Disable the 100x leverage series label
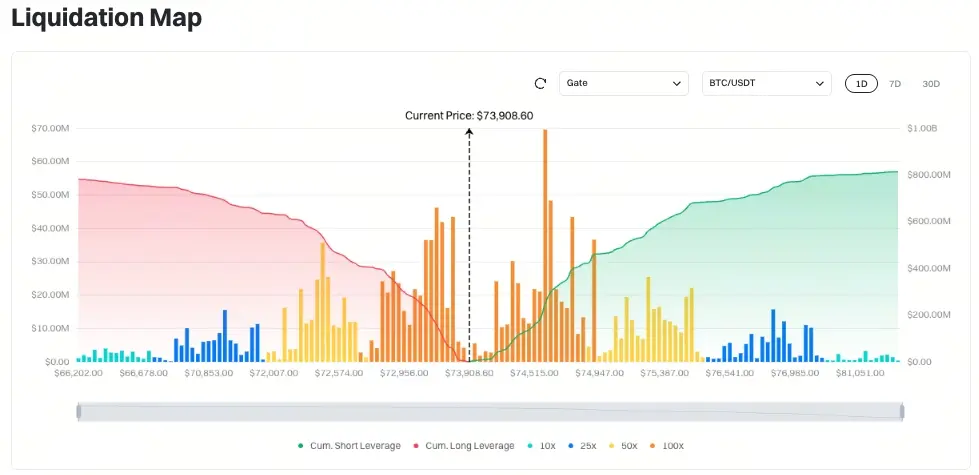 (x=673, y=446)
